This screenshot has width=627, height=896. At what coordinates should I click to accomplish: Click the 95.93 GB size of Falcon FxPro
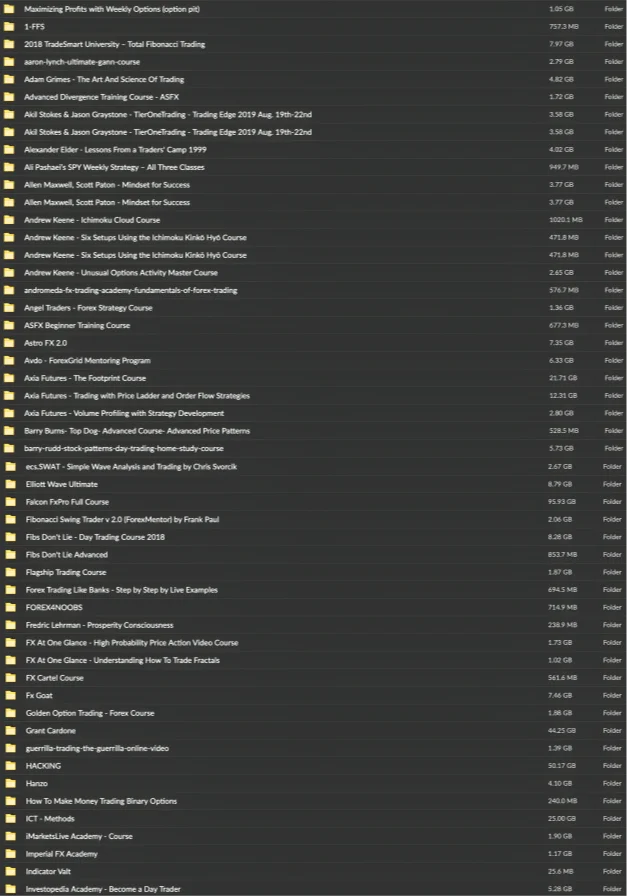[561, 502]
